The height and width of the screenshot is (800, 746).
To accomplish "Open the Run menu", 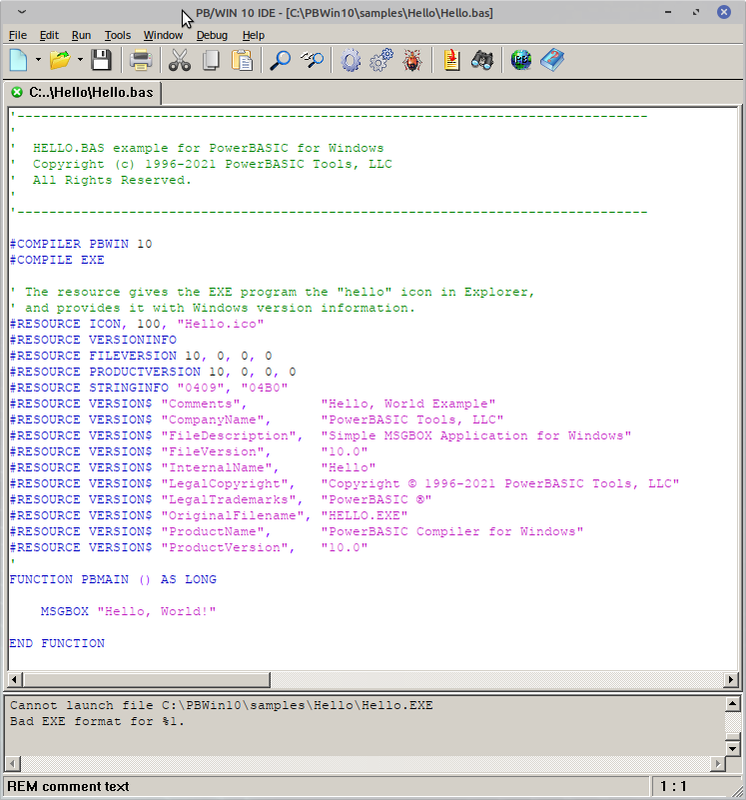I will [81, 35].
